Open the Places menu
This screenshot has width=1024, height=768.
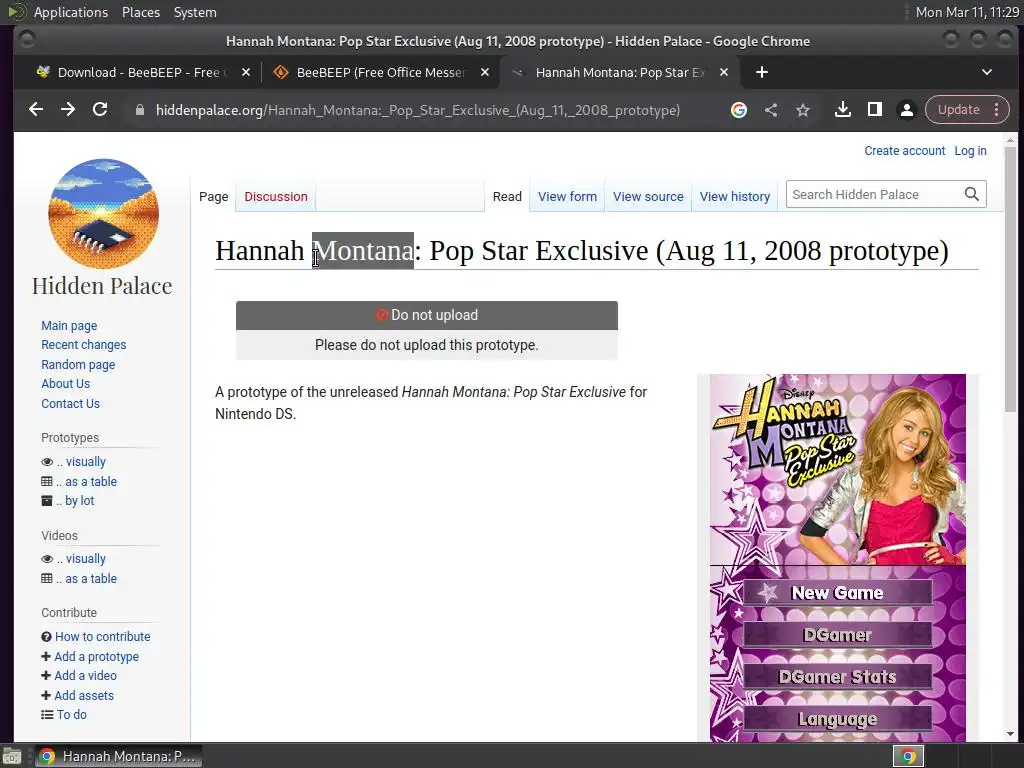pos(140,12)
